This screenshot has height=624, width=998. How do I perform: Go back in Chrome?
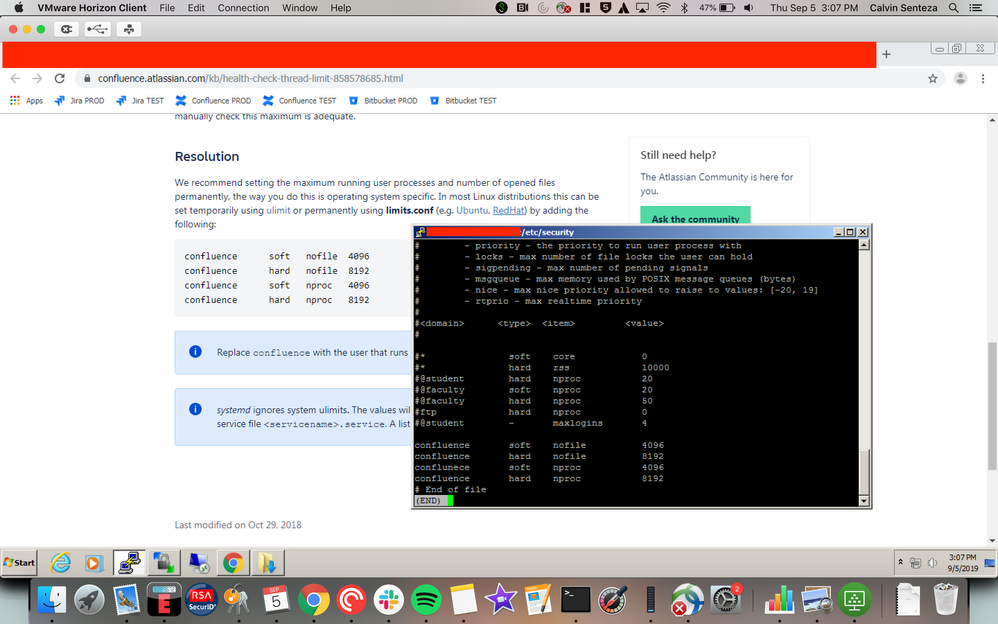click(15, 78)
